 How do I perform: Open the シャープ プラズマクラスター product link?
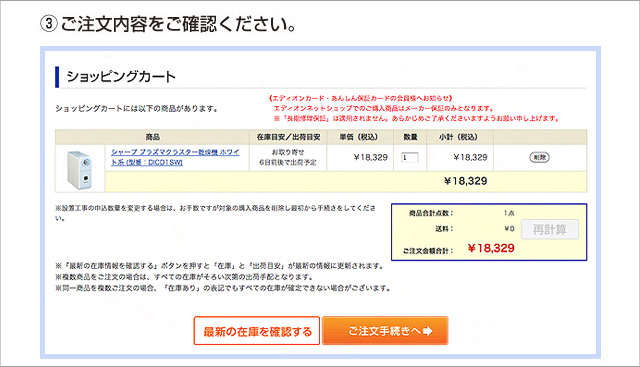[x=175, y=157]
